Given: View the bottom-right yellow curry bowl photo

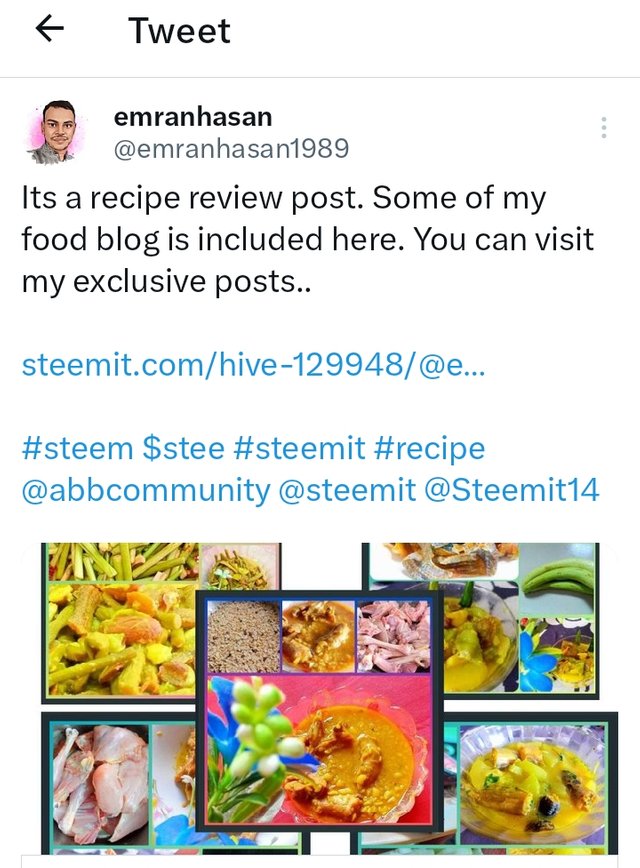Looking at the screenshot, I should click(x=530, y=783).
